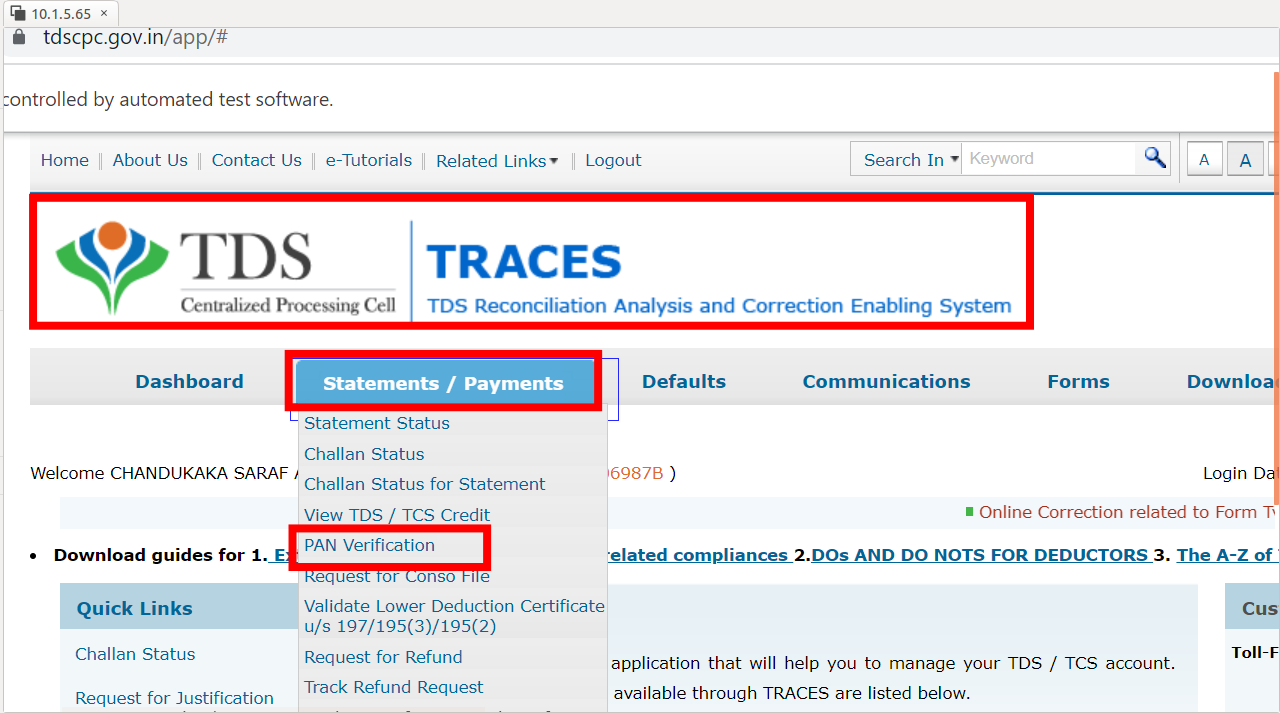The image size is (1280, 713).
Task: Click the TDS Centralized Processing Cell logo
Action: click(226, 267)
